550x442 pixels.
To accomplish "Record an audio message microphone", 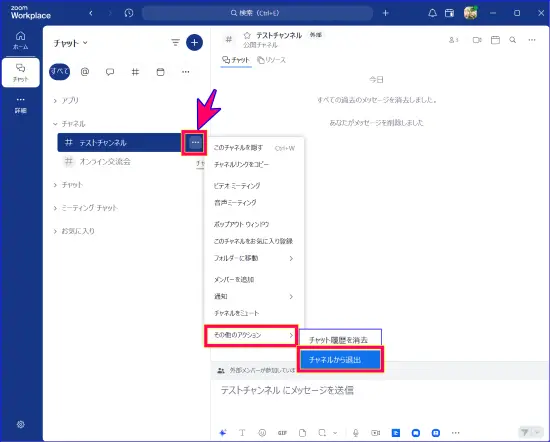I will pos(356,433).
